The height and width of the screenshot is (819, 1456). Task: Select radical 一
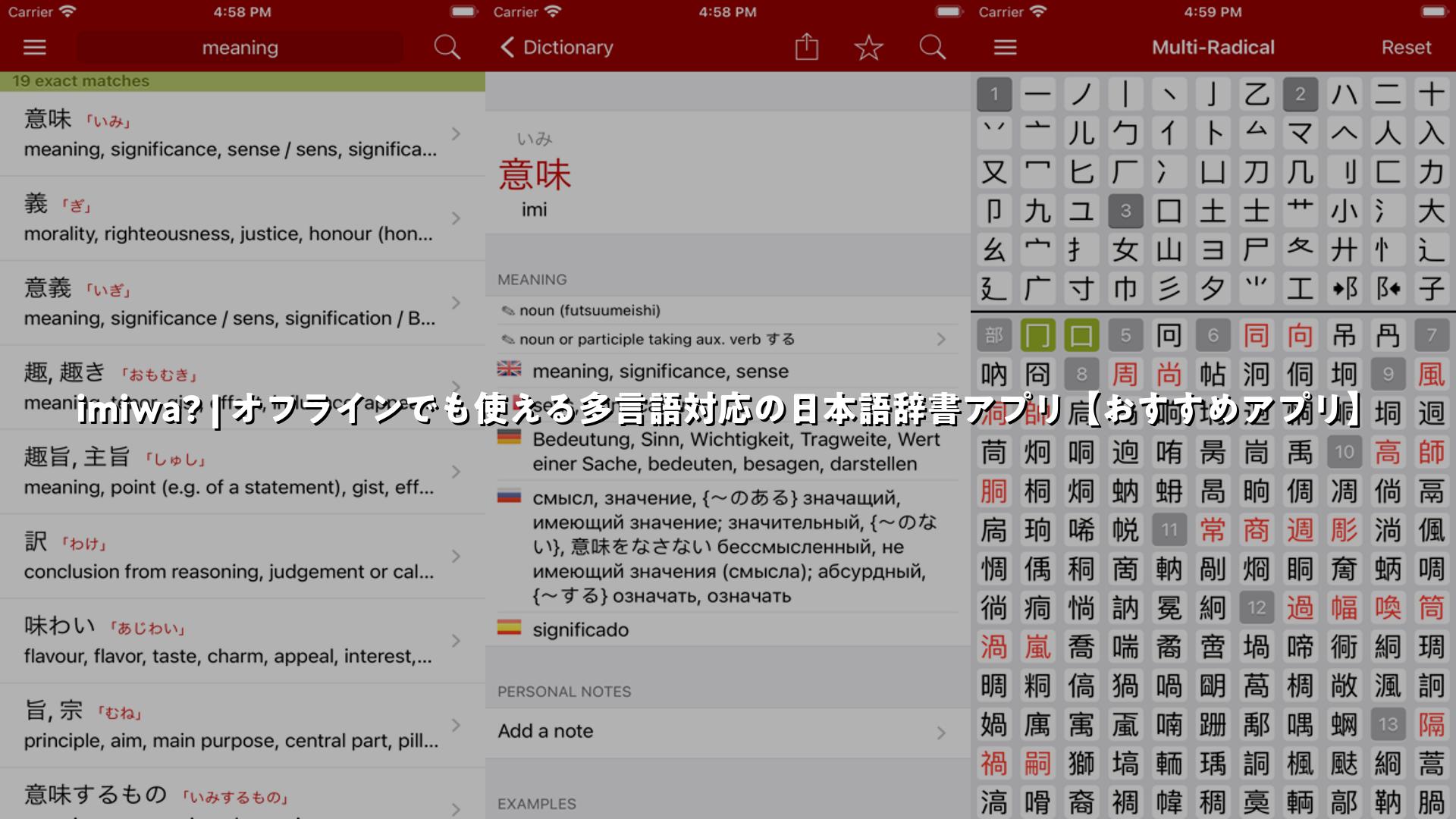click(x=1038, y=94)
